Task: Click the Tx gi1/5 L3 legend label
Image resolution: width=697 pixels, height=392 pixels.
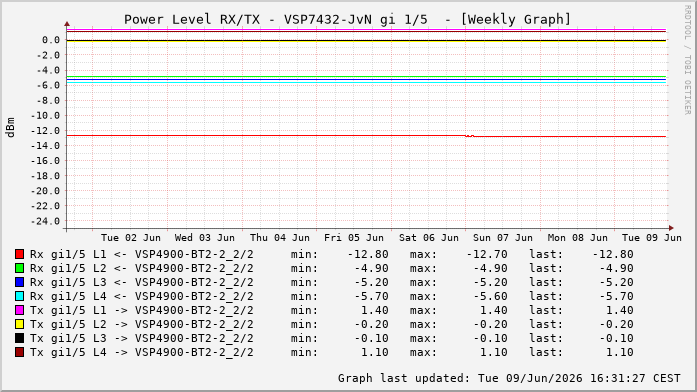Action: pos(142,339)
